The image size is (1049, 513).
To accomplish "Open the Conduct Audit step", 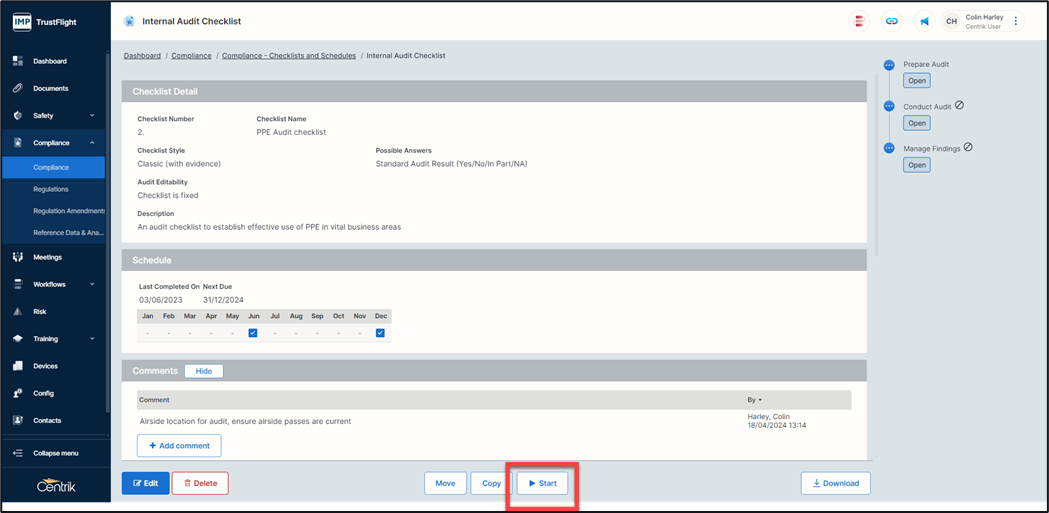I will (917, 123).
